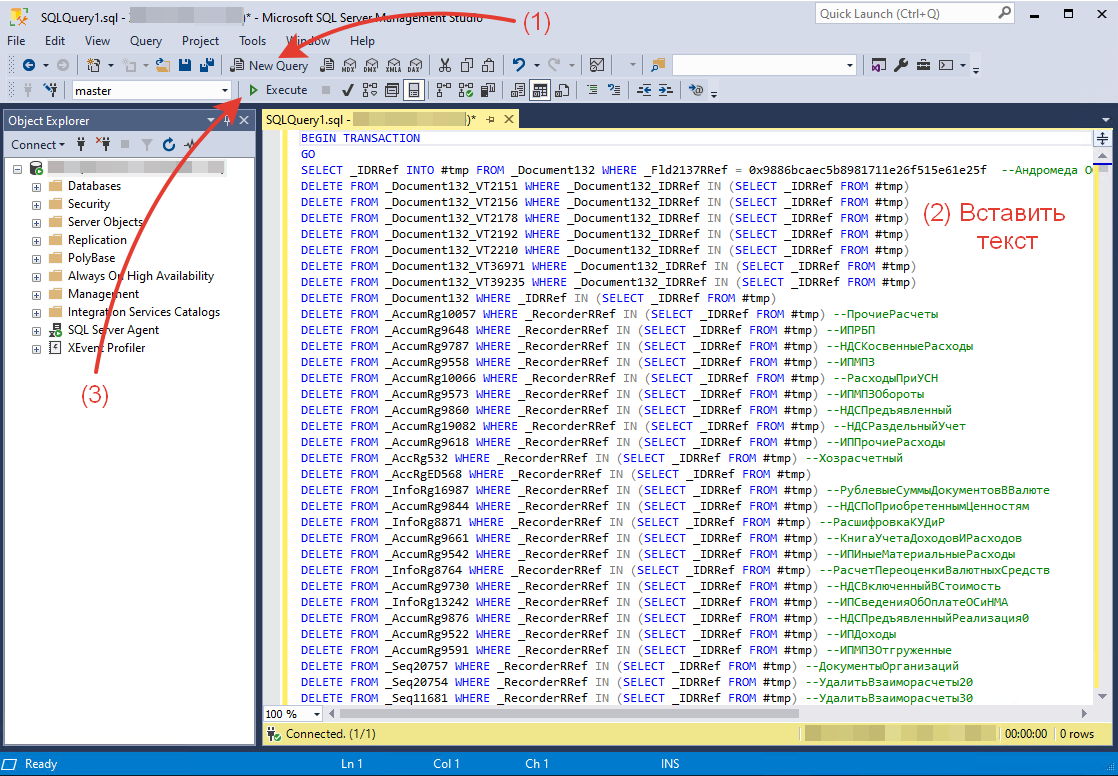Click the MDX query icon

[349, 65]
